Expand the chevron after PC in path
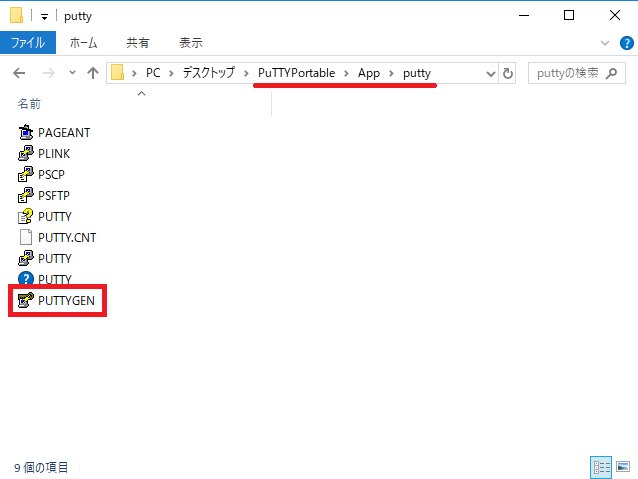638x479 pixels. (x=171, y=73)
